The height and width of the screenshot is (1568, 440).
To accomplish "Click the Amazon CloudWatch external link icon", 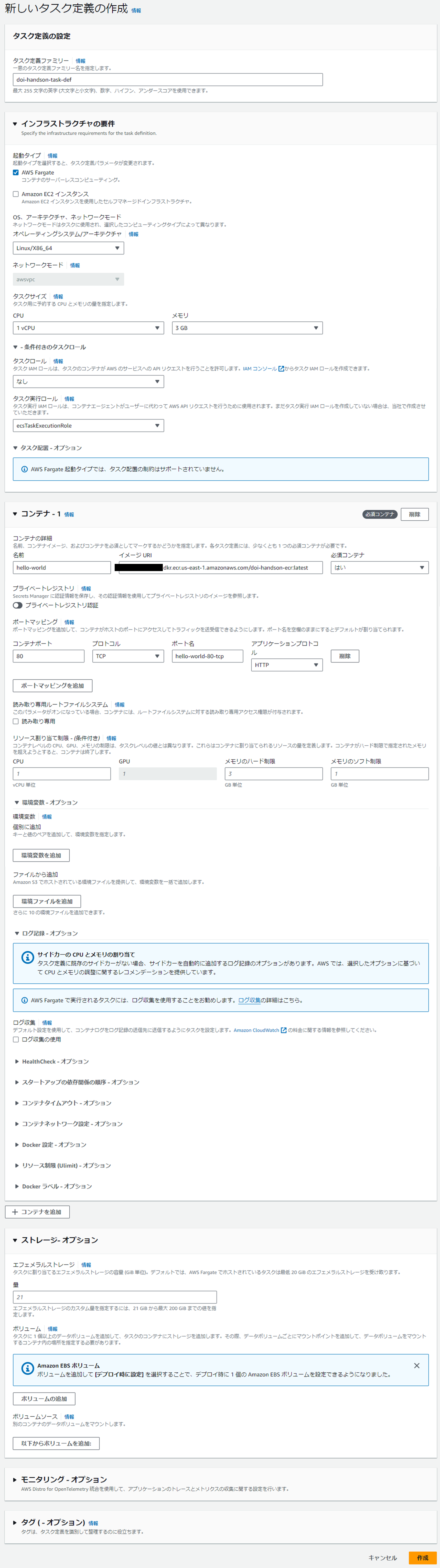I will click(284, 1030).
